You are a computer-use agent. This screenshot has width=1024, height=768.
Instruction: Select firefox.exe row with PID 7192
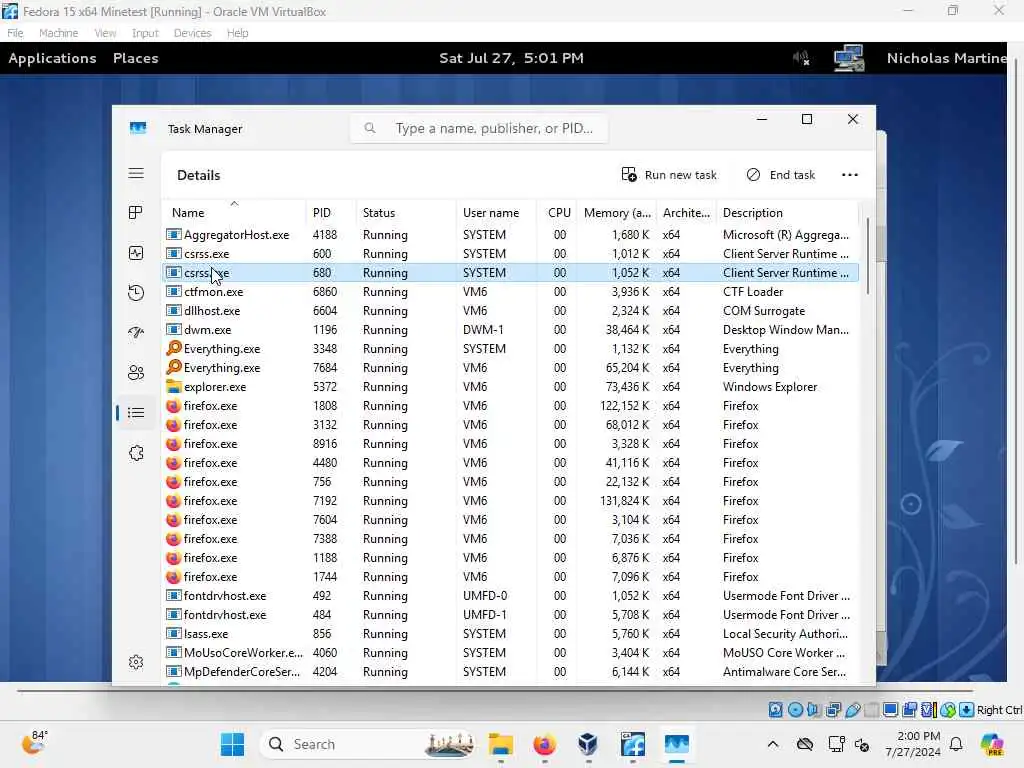click(510, 500)
